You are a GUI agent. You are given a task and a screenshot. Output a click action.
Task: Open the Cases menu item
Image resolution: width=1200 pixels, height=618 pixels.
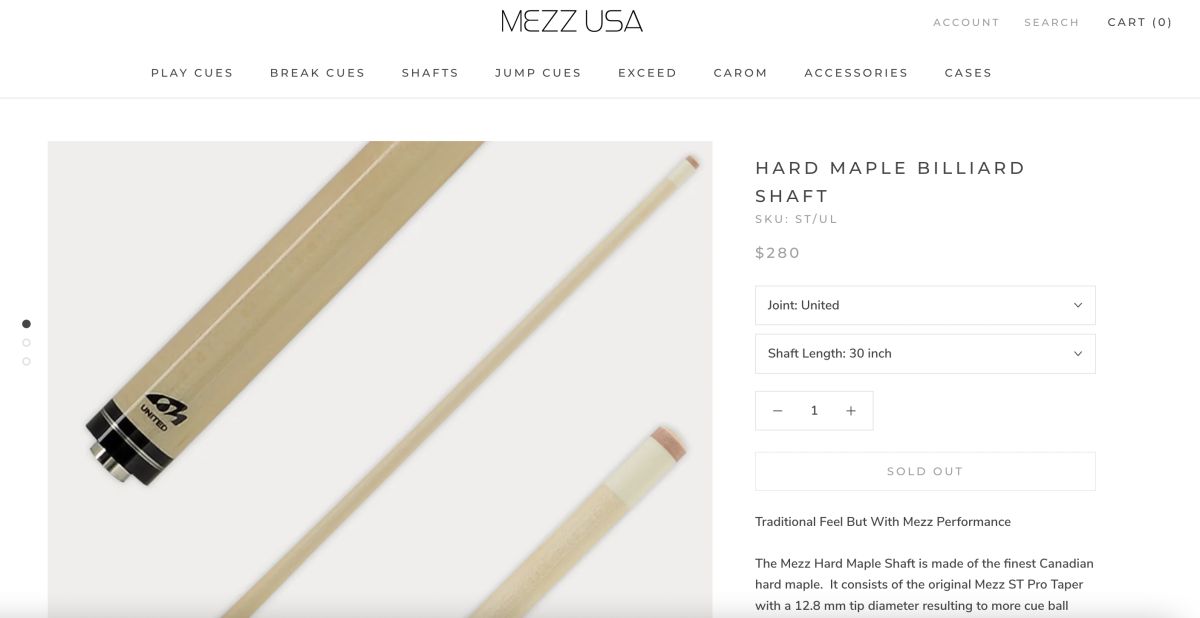[x=968, y=73]
